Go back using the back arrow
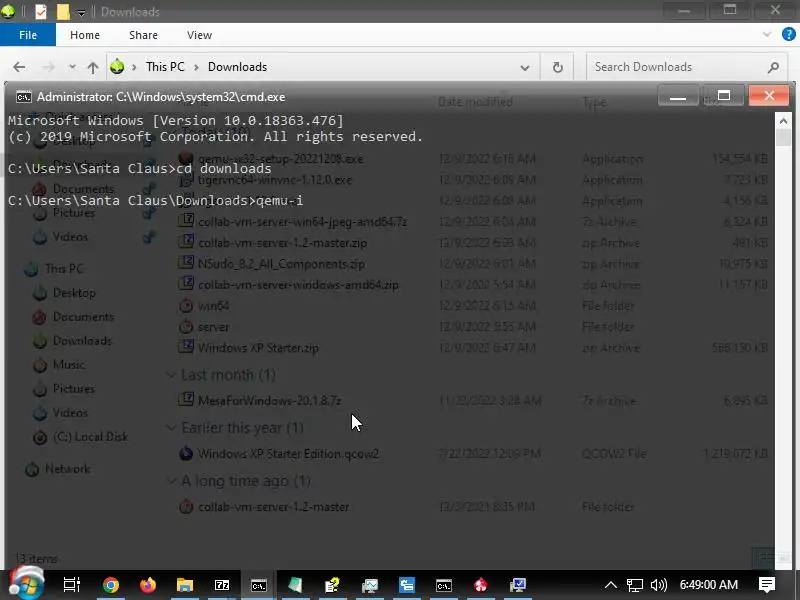This screenshot has height=600, width=800. tap(19, 67)
